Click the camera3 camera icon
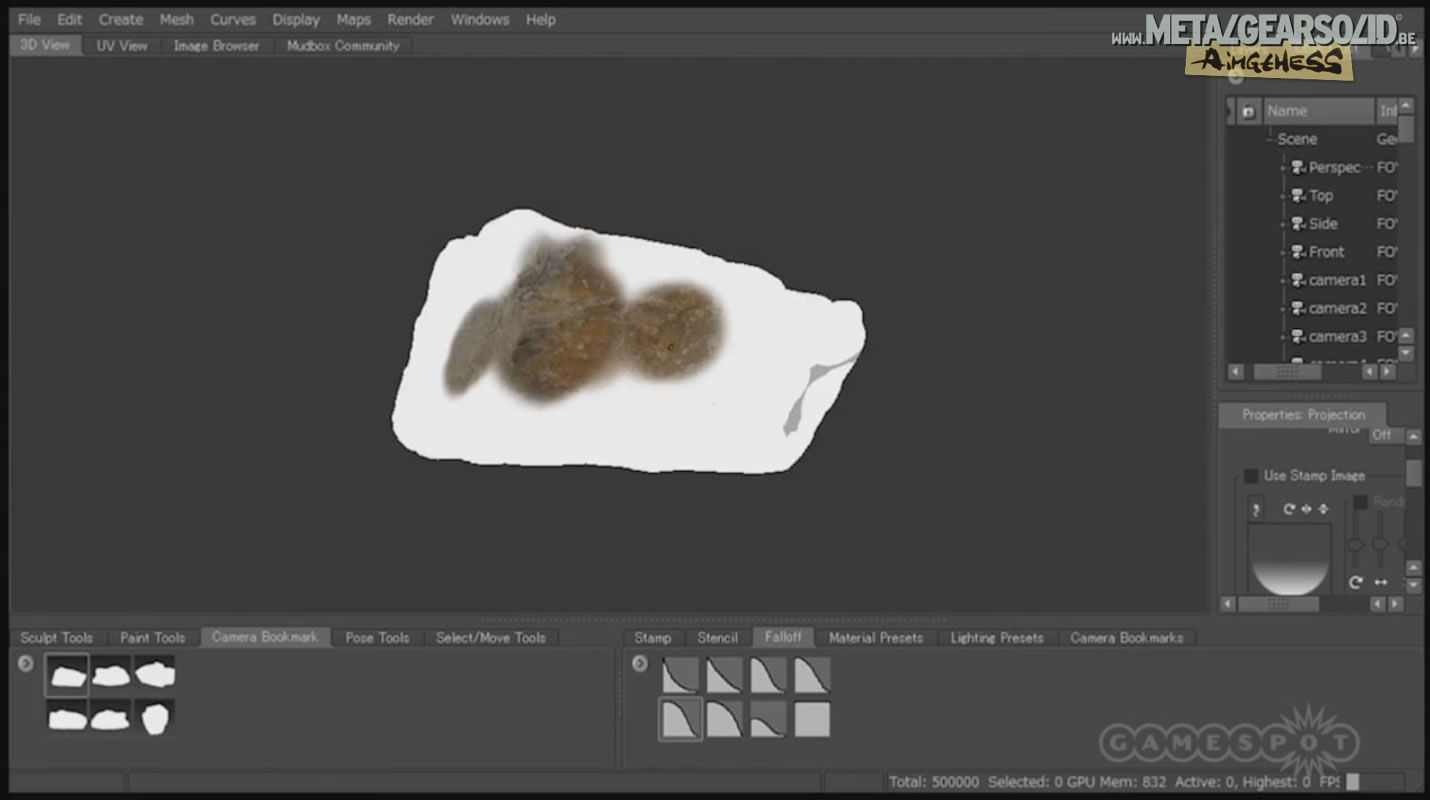1430x800 pixels. pyautogui.click(x=1298, y=336)
